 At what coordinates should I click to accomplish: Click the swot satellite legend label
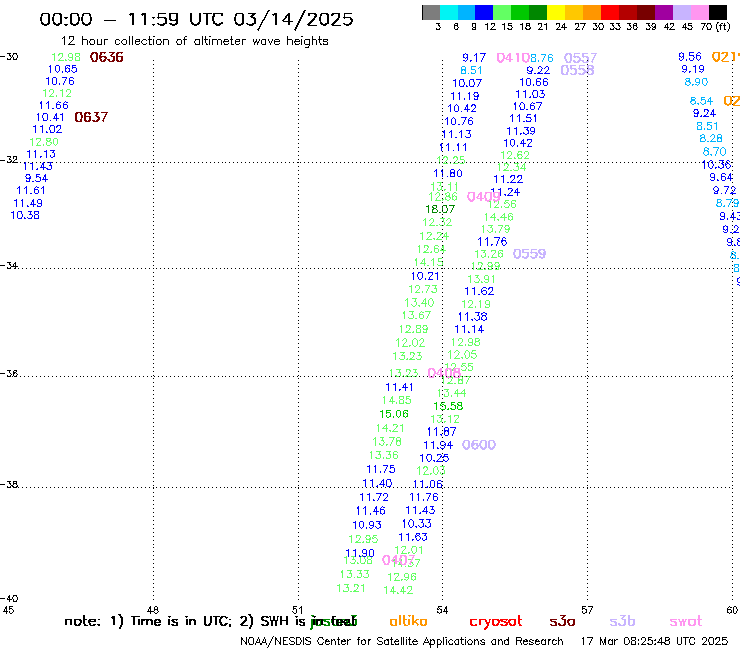point(686,621)
